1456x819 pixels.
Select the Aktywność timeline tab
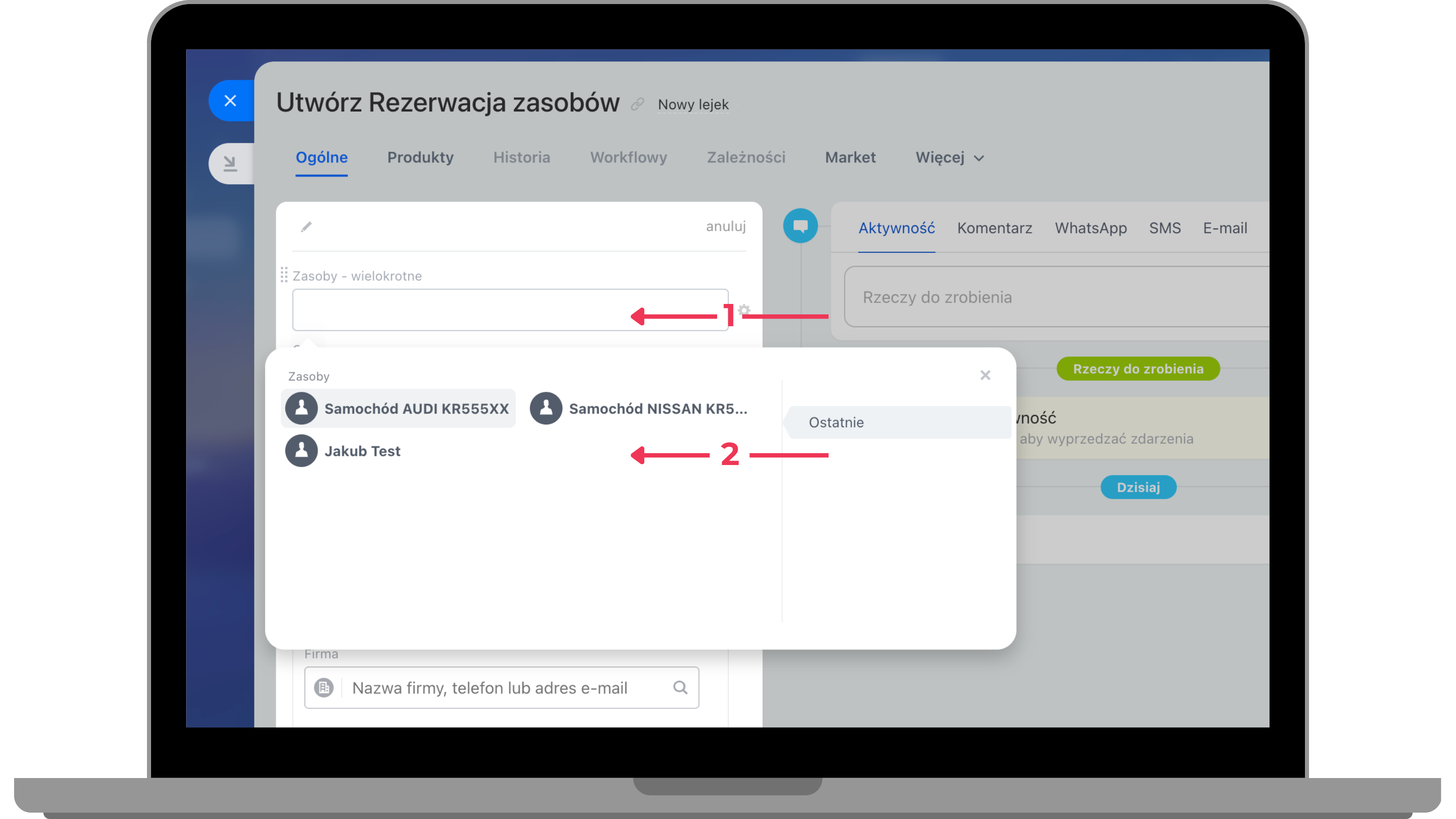point(896,228)
